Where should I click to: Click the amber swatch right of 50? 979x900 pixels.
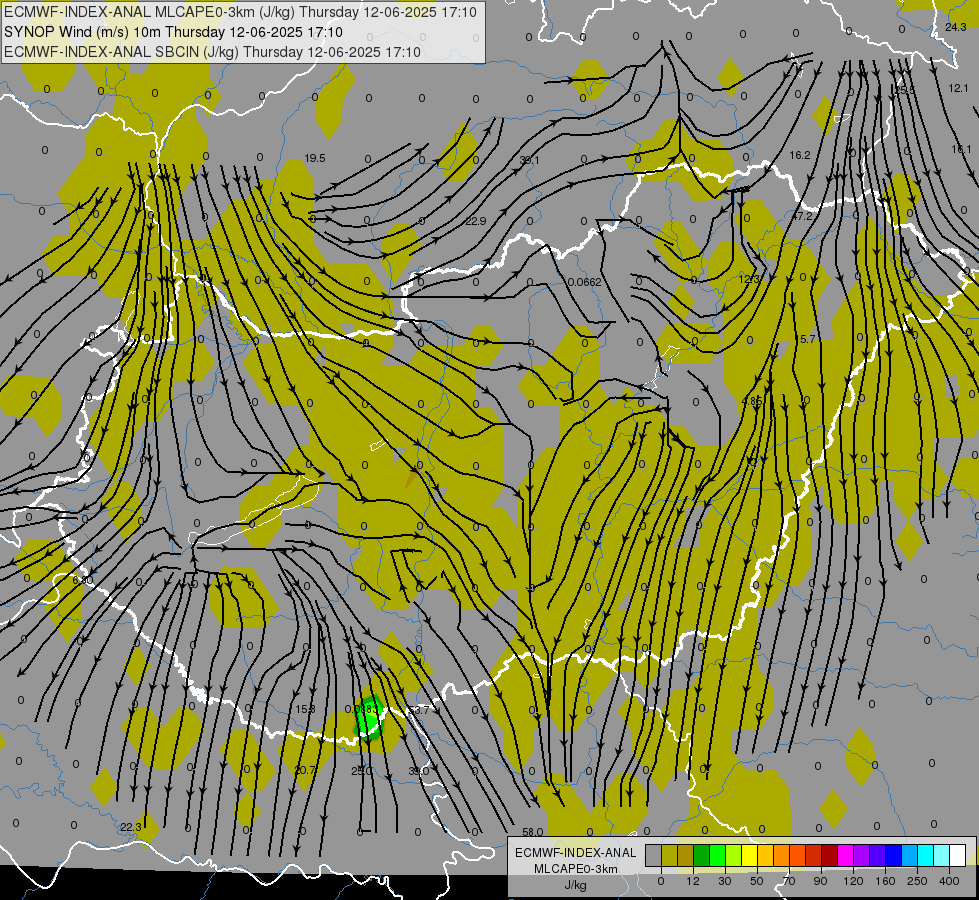coord(765,855)
